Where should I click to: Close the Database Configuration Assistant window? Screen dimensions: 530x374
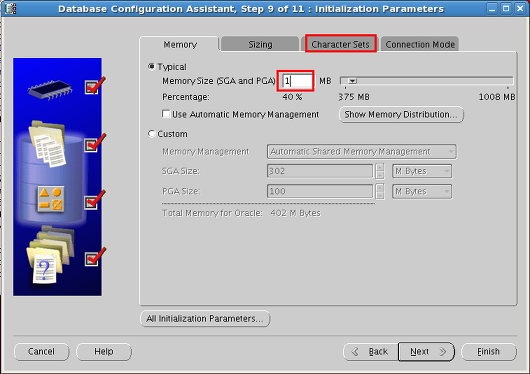pos(520,8)
